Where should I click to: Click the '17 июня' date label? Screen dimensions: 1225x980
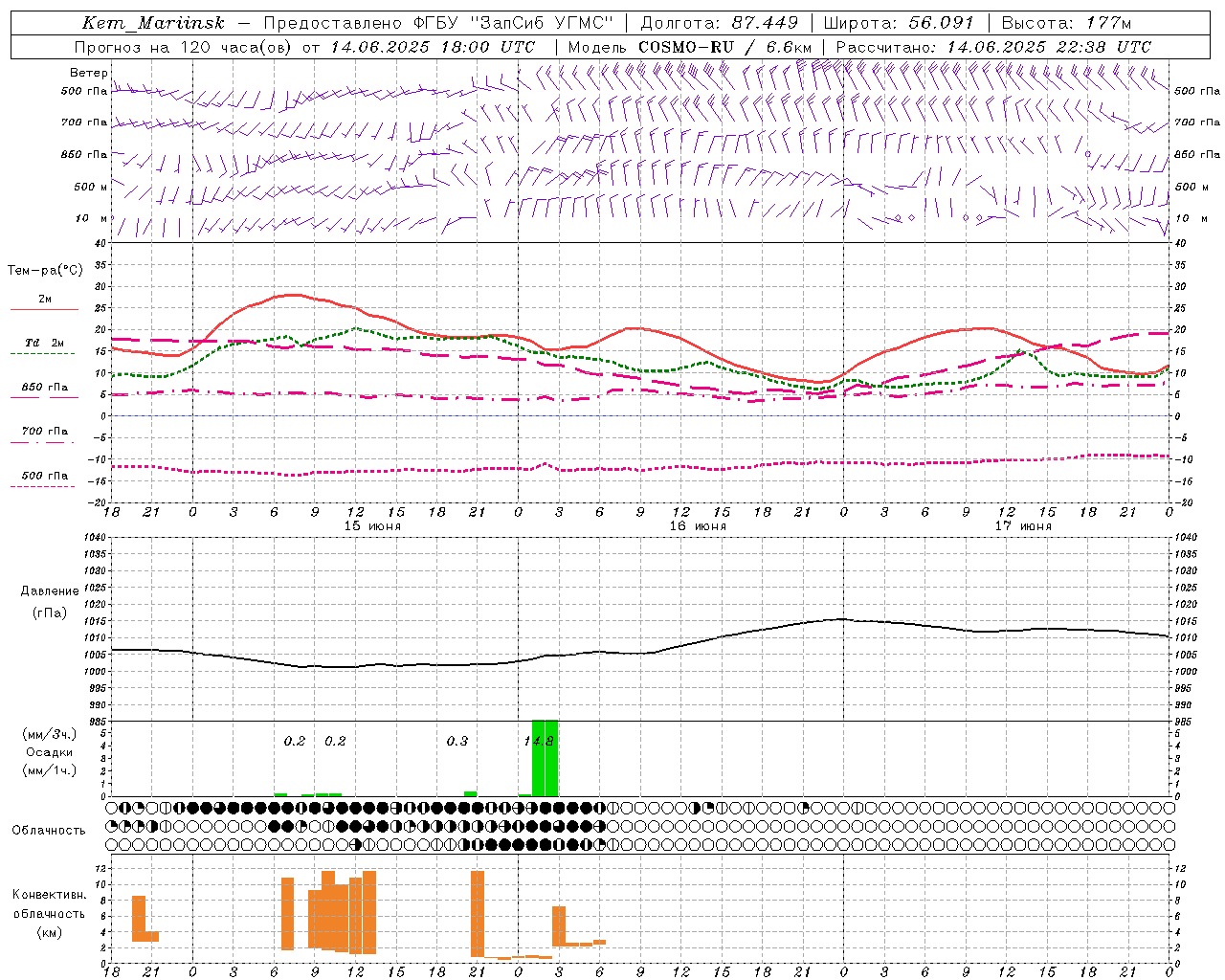pos(1023,525)
